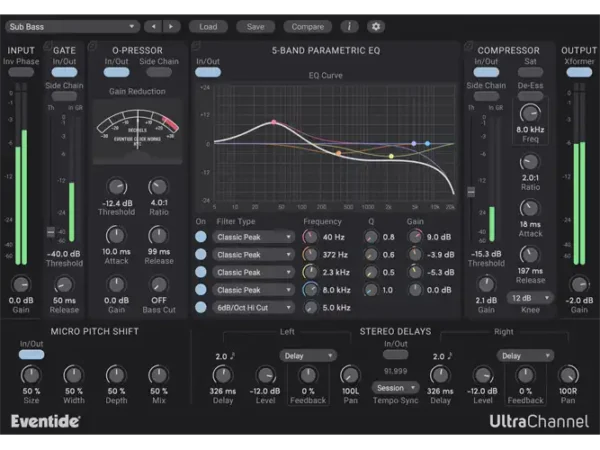Click the De-Ess Freq knob at 8.0 kHz
The width and height of the screenshot is (600, 450).
(x=530, y=113)
